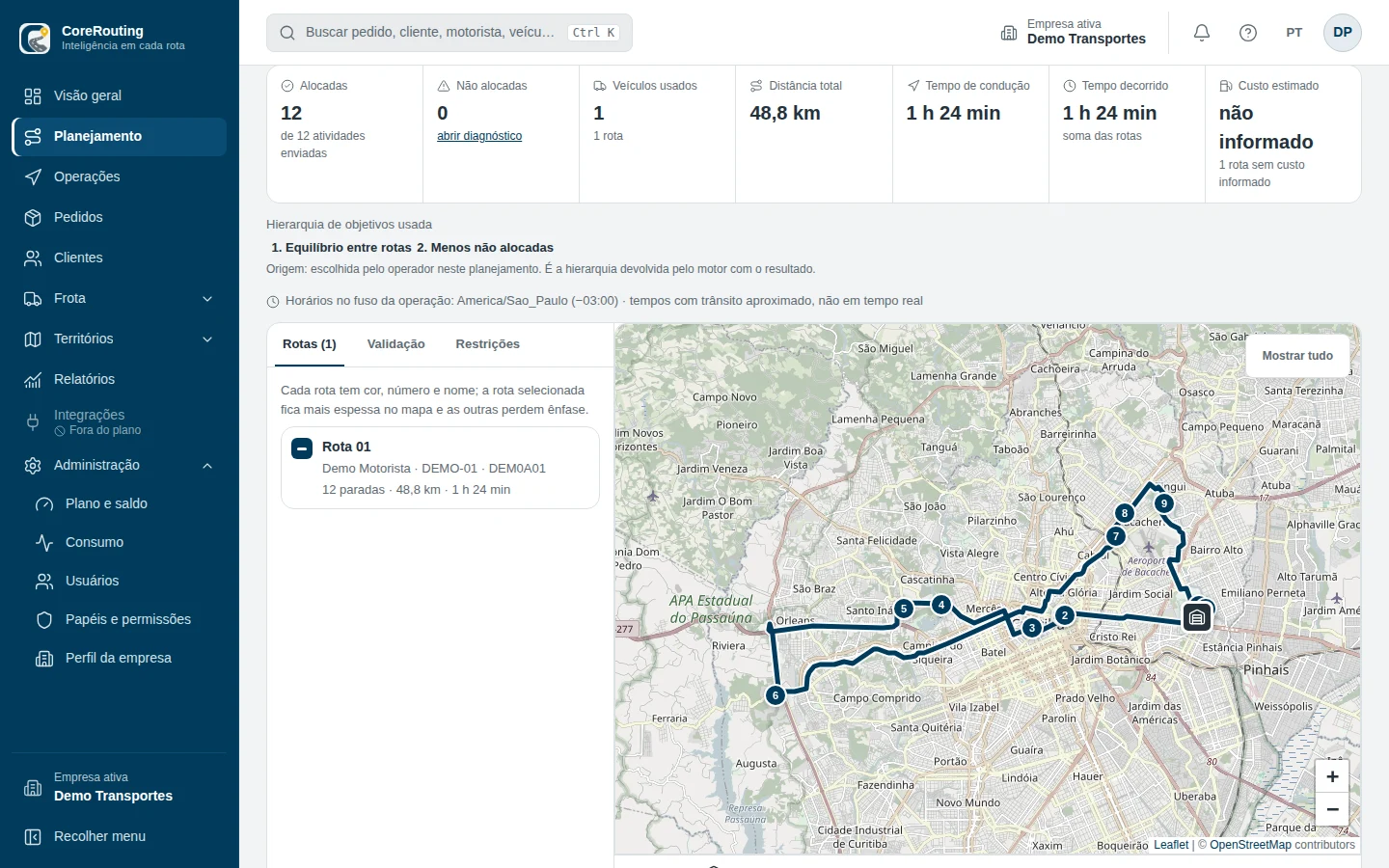Screen dimensions: 1389x868
Task: Switch to the Restrições tab
Action: coord(488,344)
